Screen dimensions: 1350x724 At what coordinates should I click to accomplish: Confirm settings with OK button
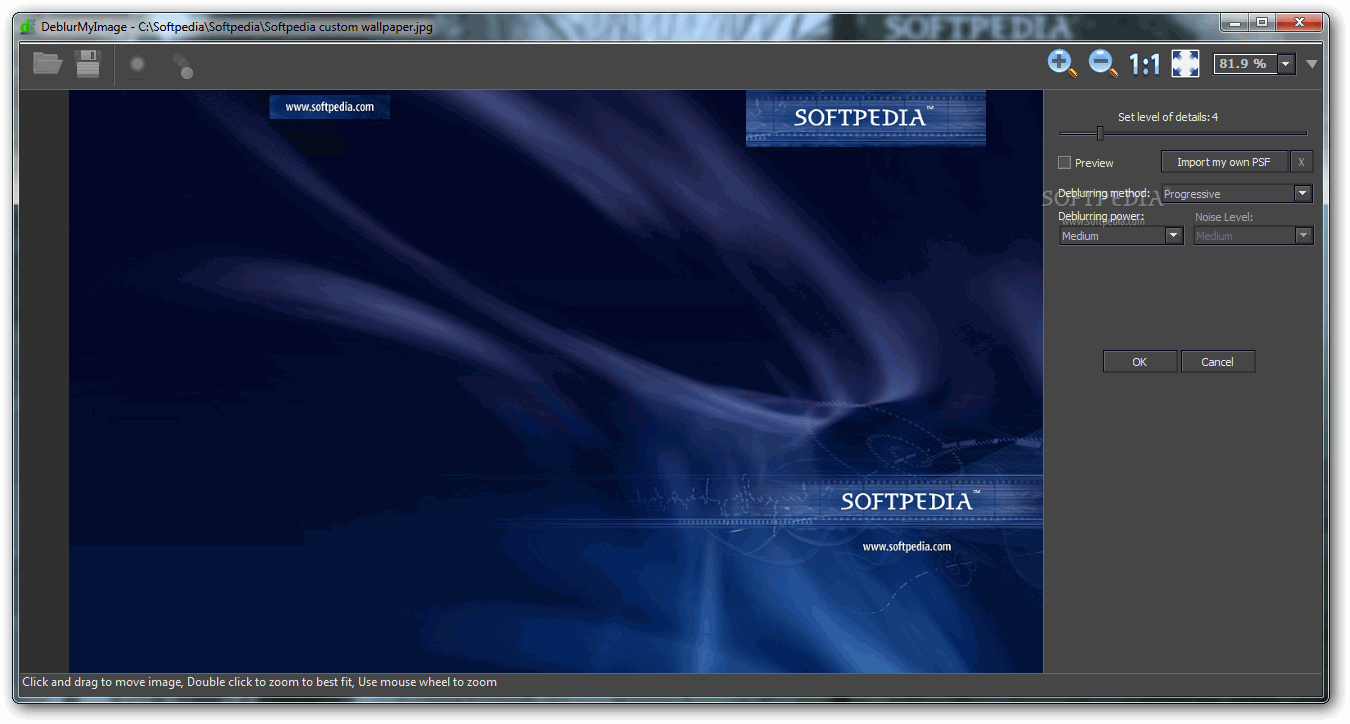click(x=1140, y=362)
